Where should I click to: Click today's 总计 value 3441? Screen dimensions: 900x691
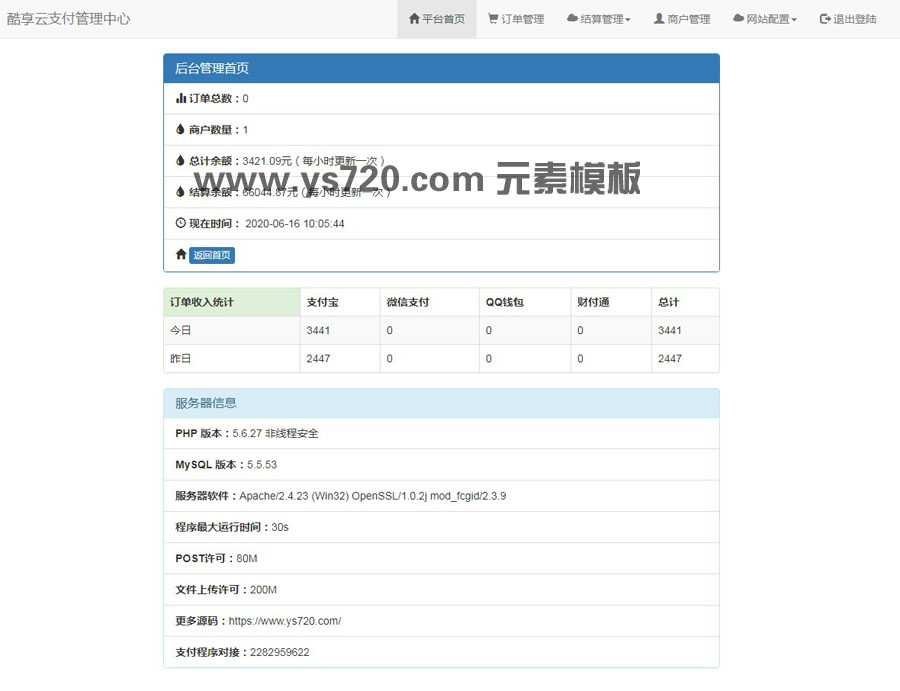pyautogui.click(x=669, y=330)
